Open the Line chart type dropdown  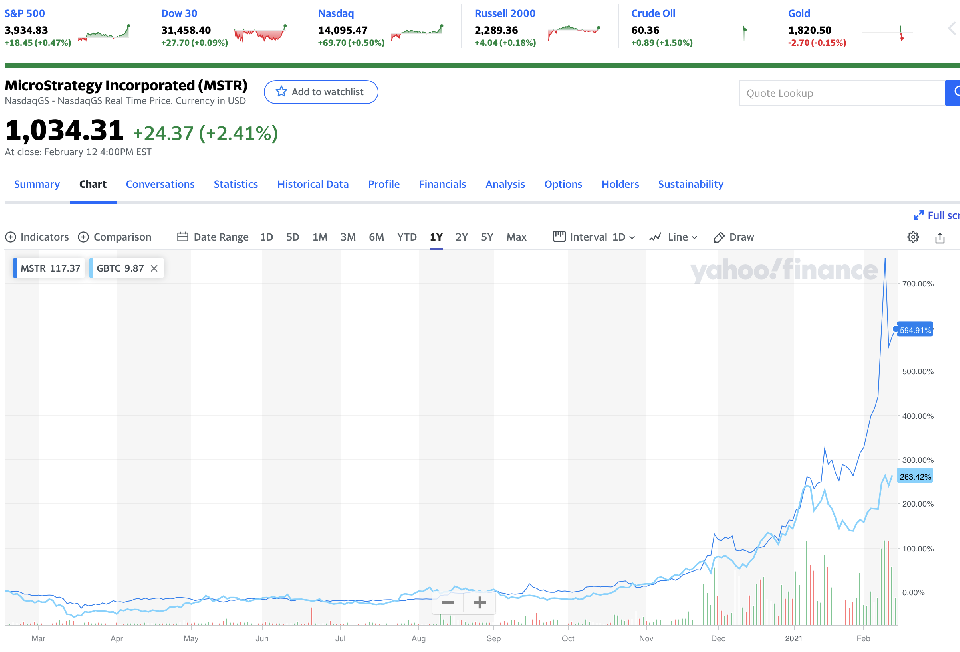(x=683, y=237)
